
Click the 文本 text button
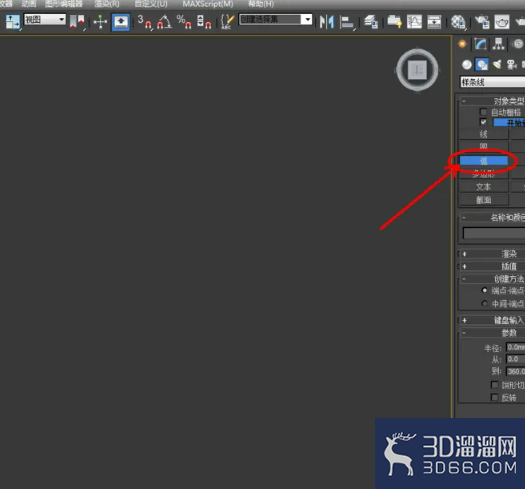(x=483, y=187)
